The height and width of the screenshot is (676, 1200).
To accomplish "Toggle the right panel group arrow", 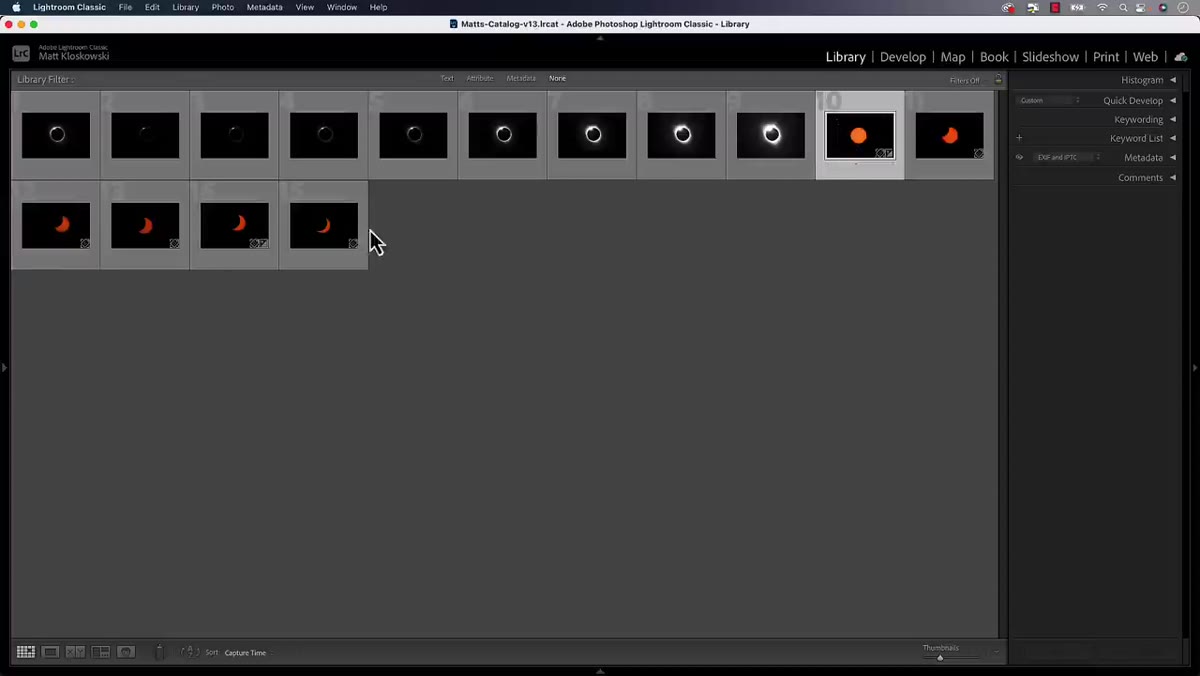I will (1195, 368).
